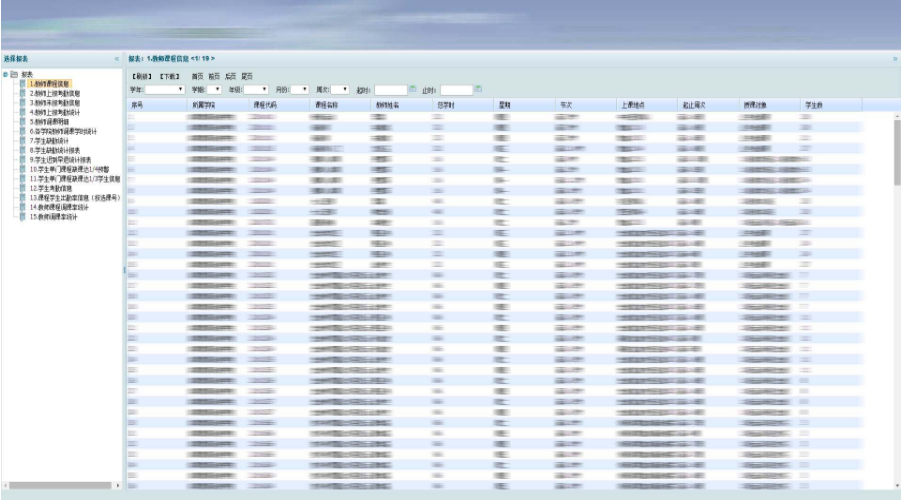
Task: Click the start date calendar icon
Action: [x=412, y=89]
